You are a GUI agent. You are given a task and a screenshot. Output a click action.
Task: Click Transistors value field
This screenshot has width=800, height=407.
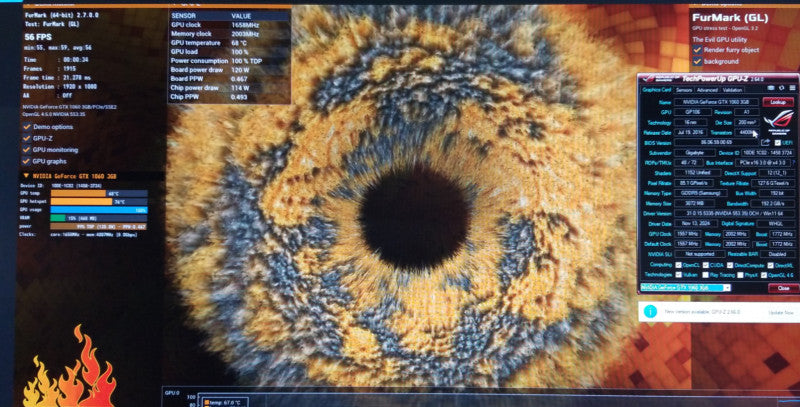click(748, 132)
